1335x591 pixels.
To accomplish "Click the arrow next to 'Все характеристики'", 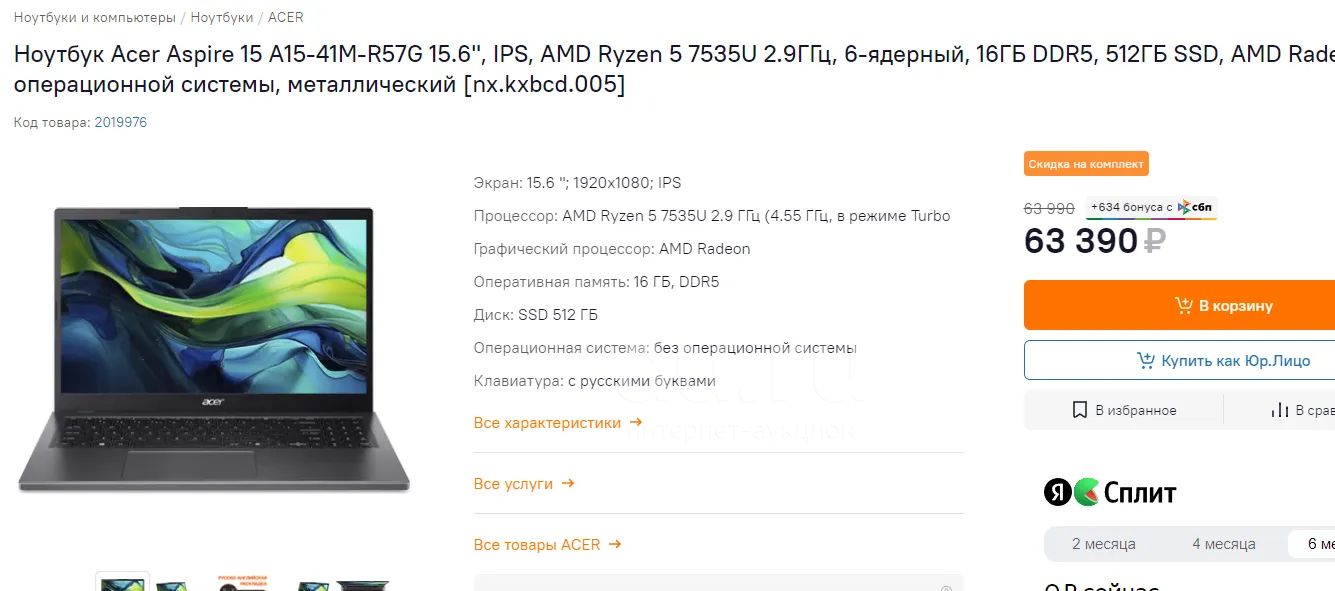I will 635,422.
